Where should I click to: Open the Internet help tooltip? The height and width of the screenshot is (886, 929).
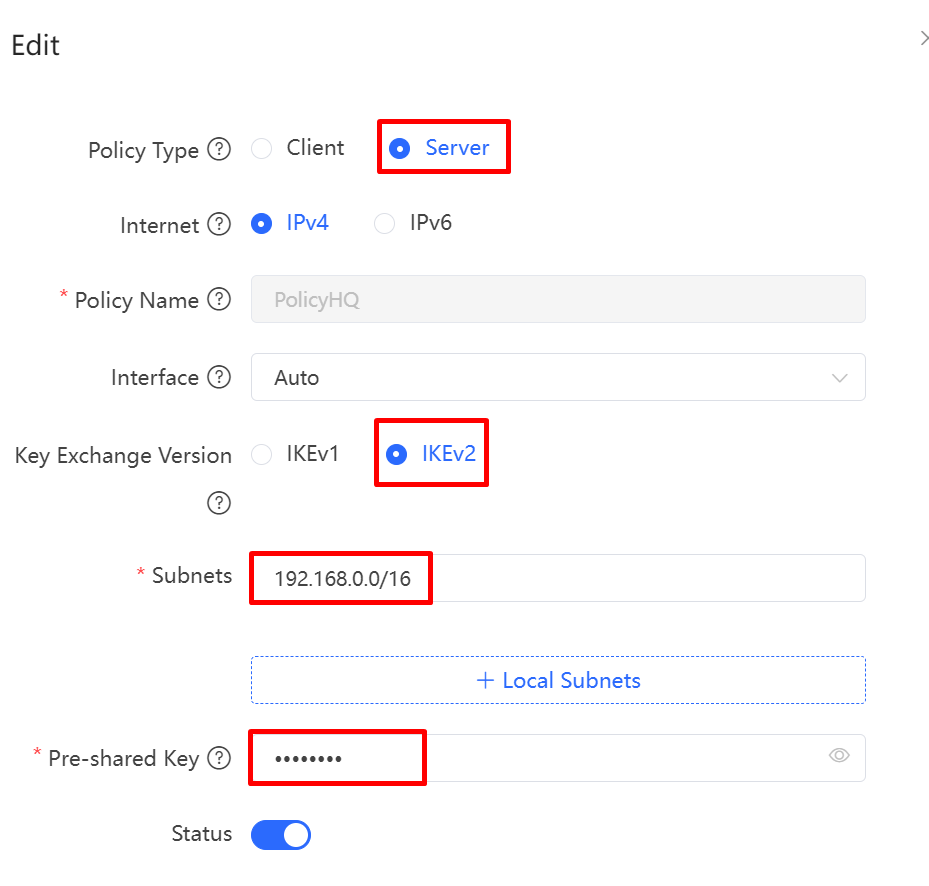point(219,225)
